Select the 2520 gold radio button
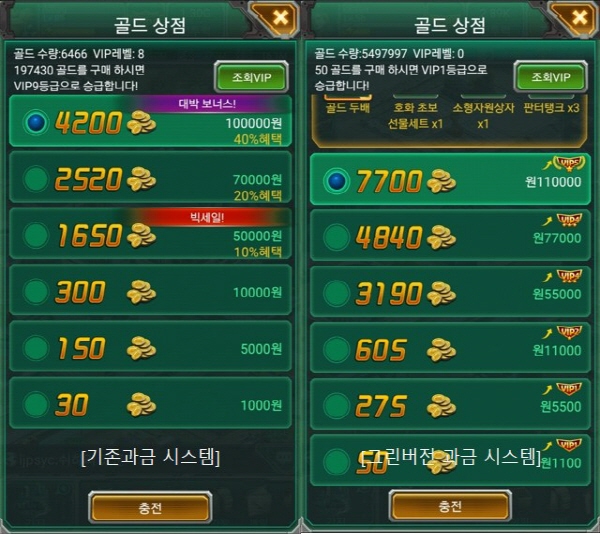The width and height of the screenshot is (600, 534). (x=36, y=179)
